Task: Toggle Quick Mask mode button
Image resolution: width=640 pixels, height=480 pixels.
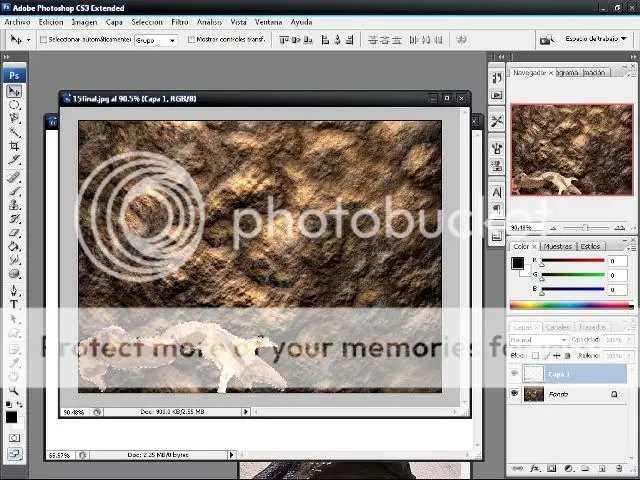Action: point(14,438)
